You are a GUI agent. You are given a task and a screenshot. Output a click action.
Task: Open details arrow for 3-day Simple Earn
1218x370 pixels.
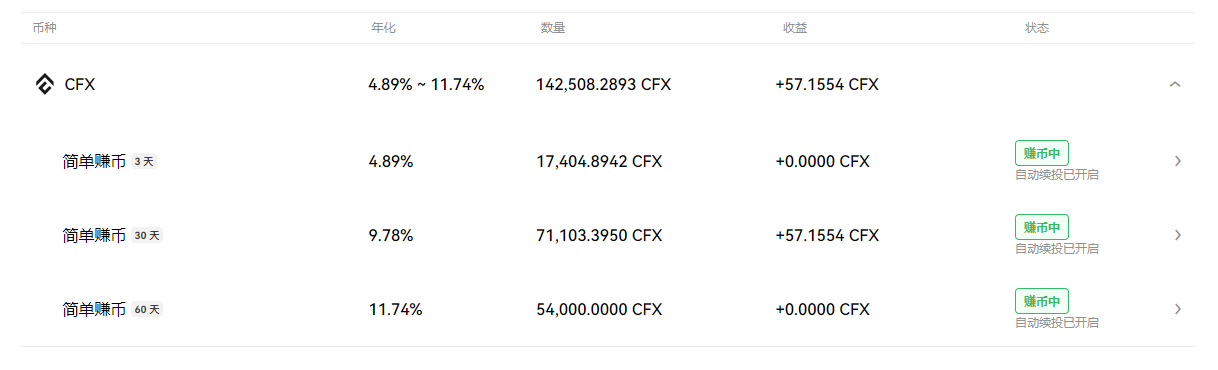click(x=1178, y=160)
